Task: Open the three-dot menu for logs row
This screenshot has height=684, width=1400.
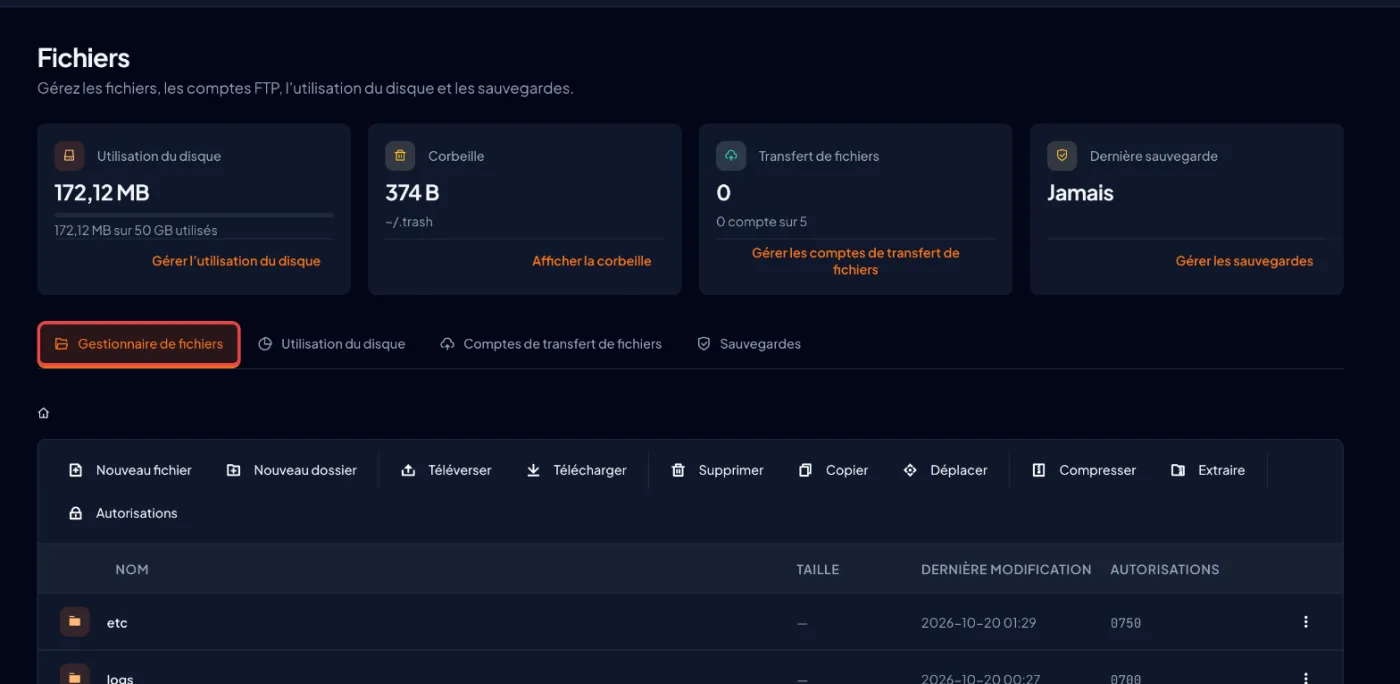Action: pos(1305,678)
